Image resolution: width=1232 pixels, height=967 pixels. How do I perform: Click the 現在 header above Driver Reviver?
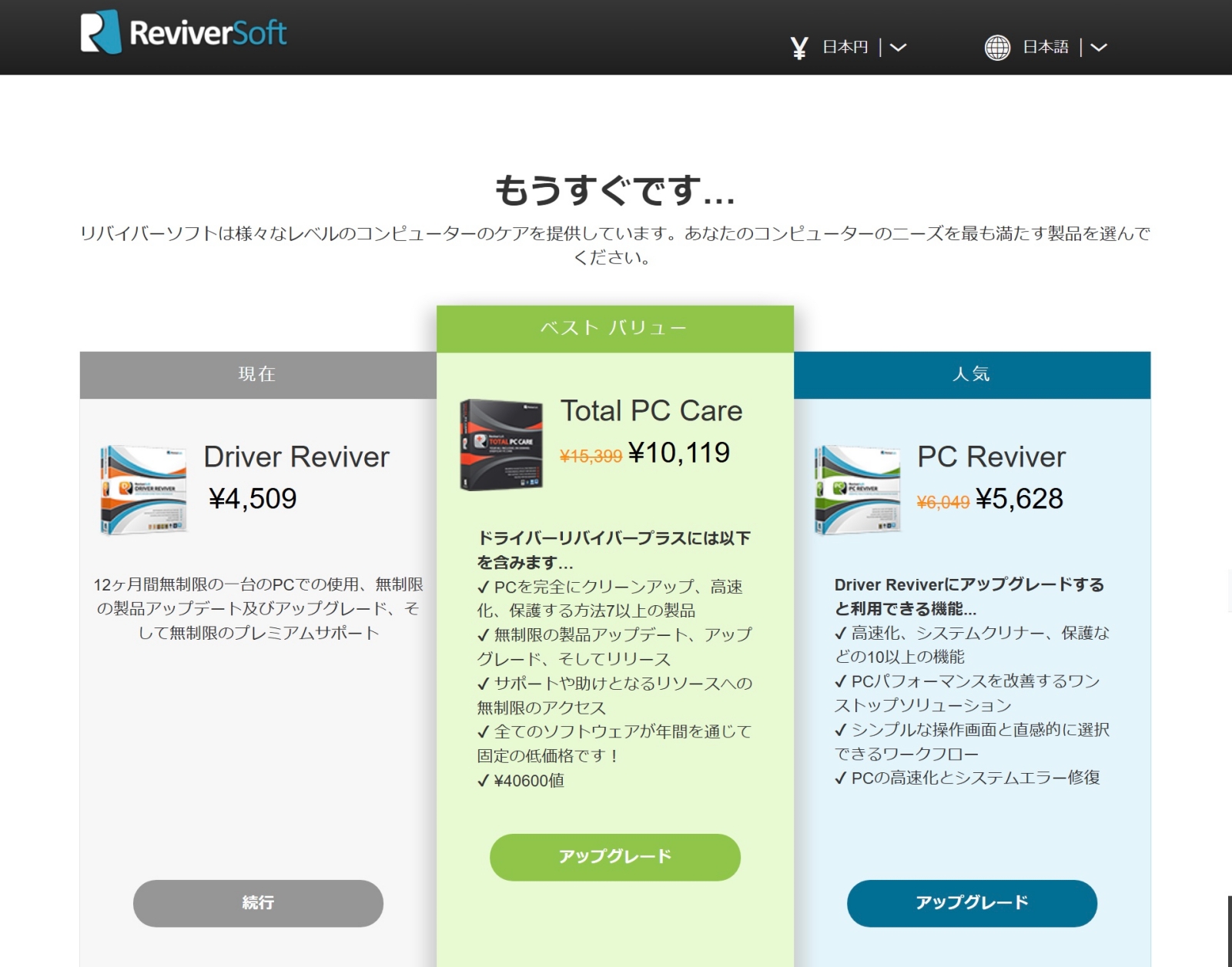(x=258, y=374)
